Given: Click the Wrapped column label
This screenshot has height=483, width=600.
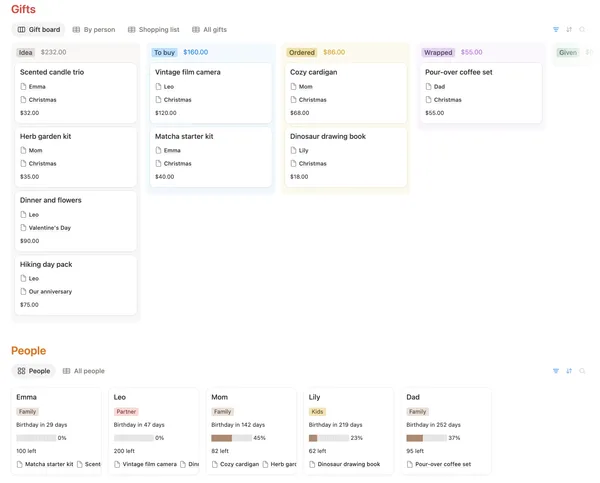Looking at the screenshot, I should [438, 52].
